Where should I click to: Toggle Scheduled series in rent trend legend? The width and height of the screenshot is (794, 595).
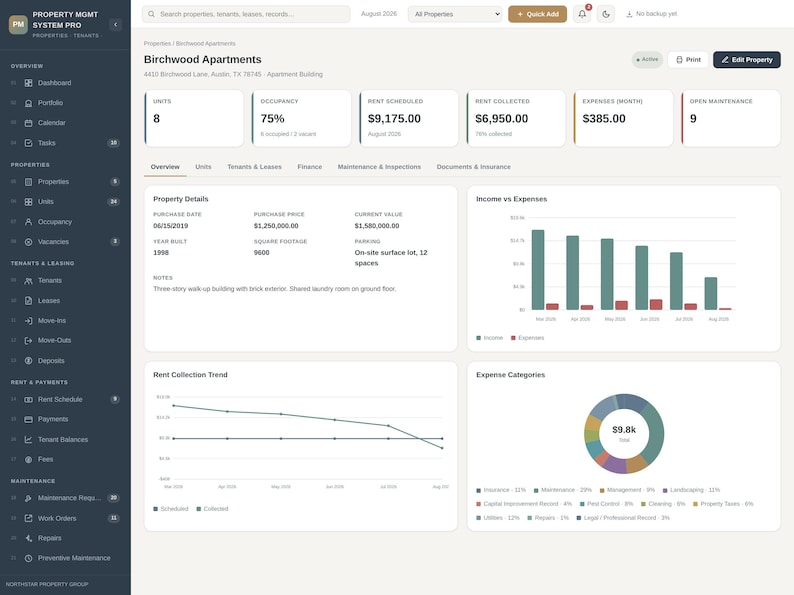pos(171,508)
